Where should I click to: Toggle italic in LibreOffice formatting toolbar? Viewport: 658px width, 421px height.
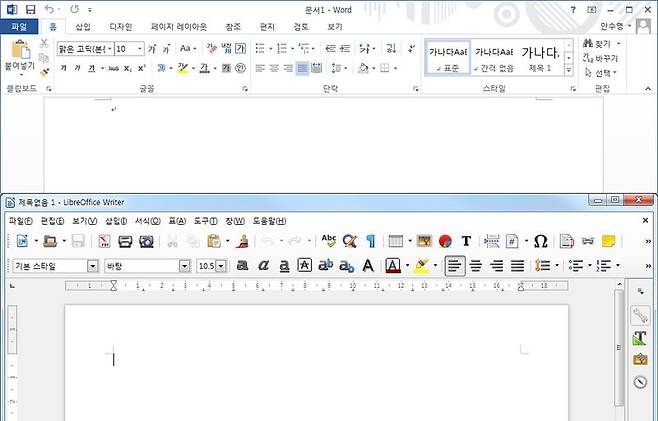coord(264,265)
